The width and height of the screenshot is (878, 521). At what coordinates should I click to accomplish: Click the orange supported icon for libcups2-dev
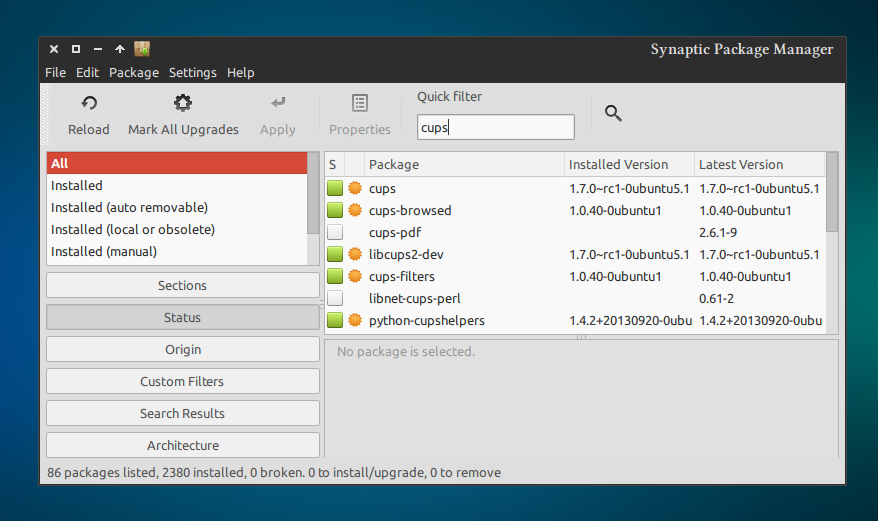pos(355,254)
